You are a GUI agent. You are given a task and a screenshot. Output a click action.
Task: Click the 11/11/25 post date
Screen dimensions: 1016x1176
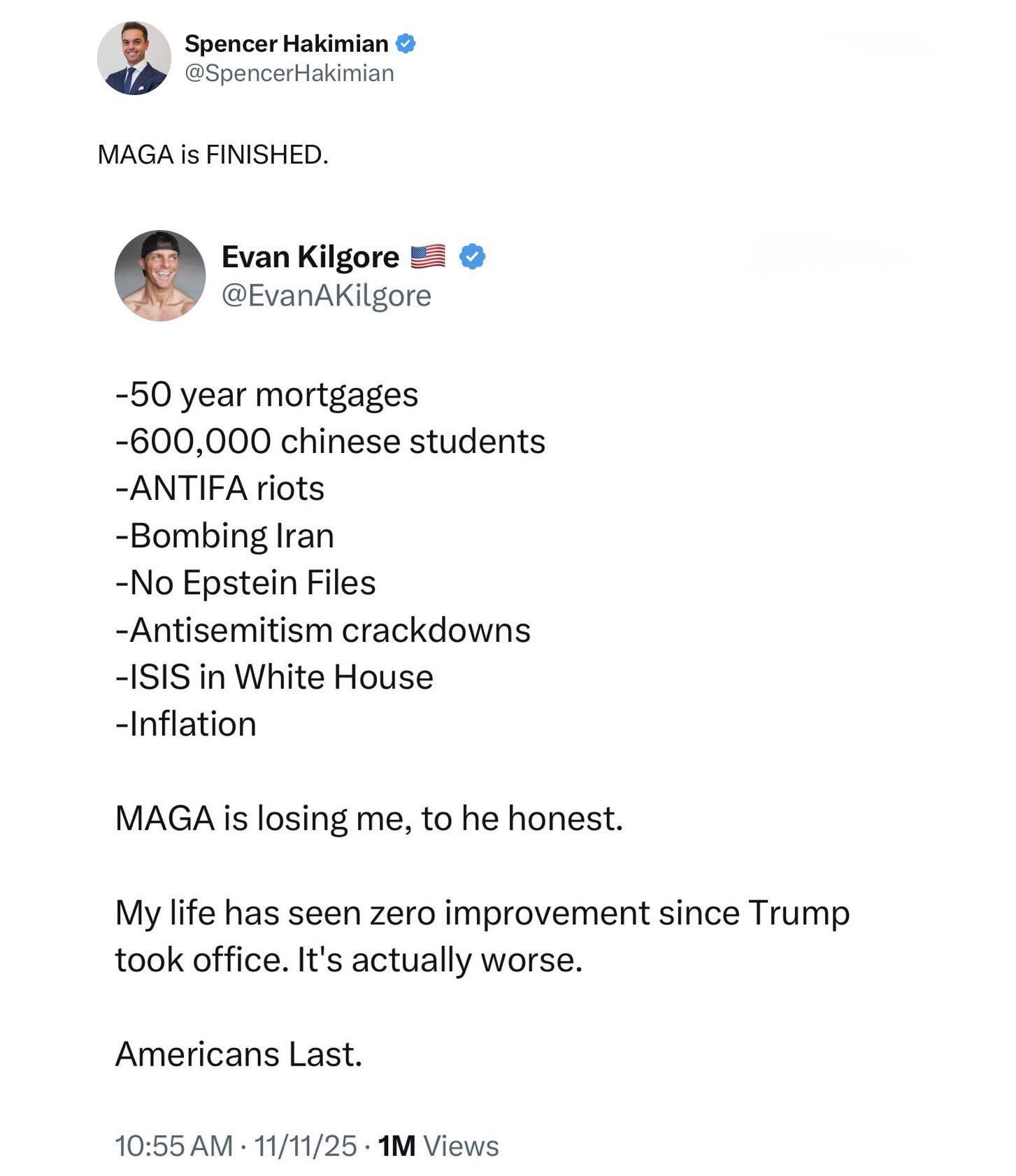pos(305,1146)
